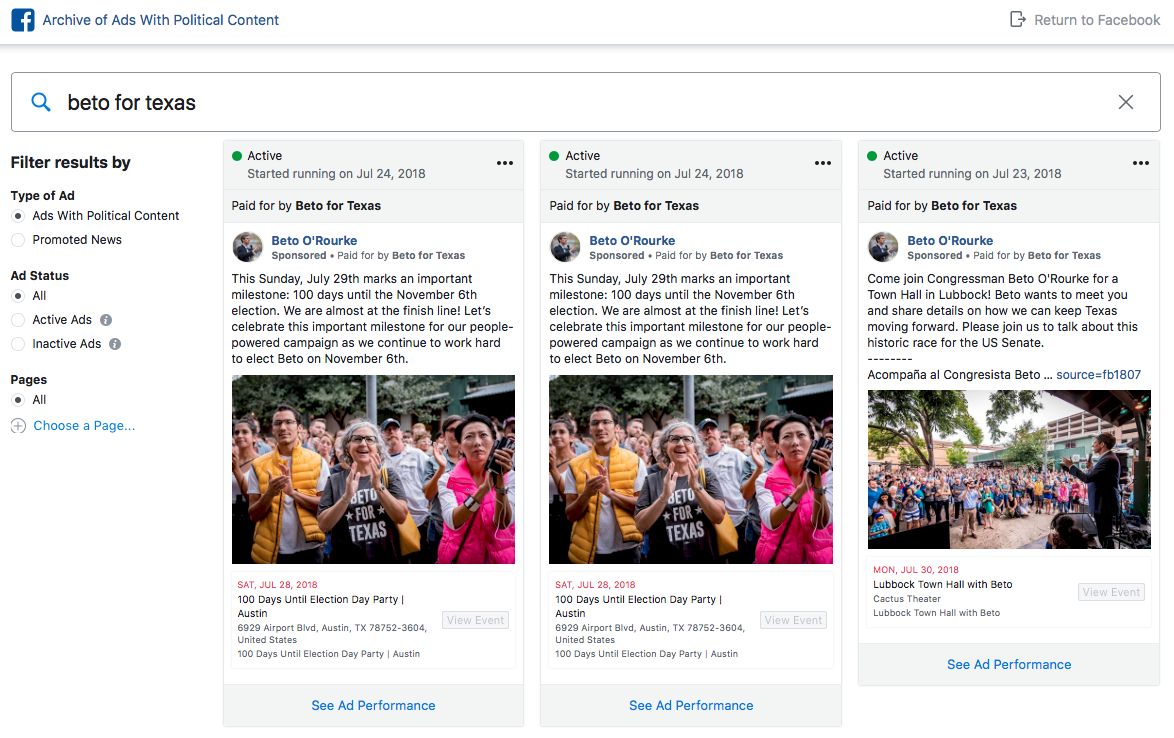Click the search magnifier icon
The image size is (1174, 738).
coord(40,102)
